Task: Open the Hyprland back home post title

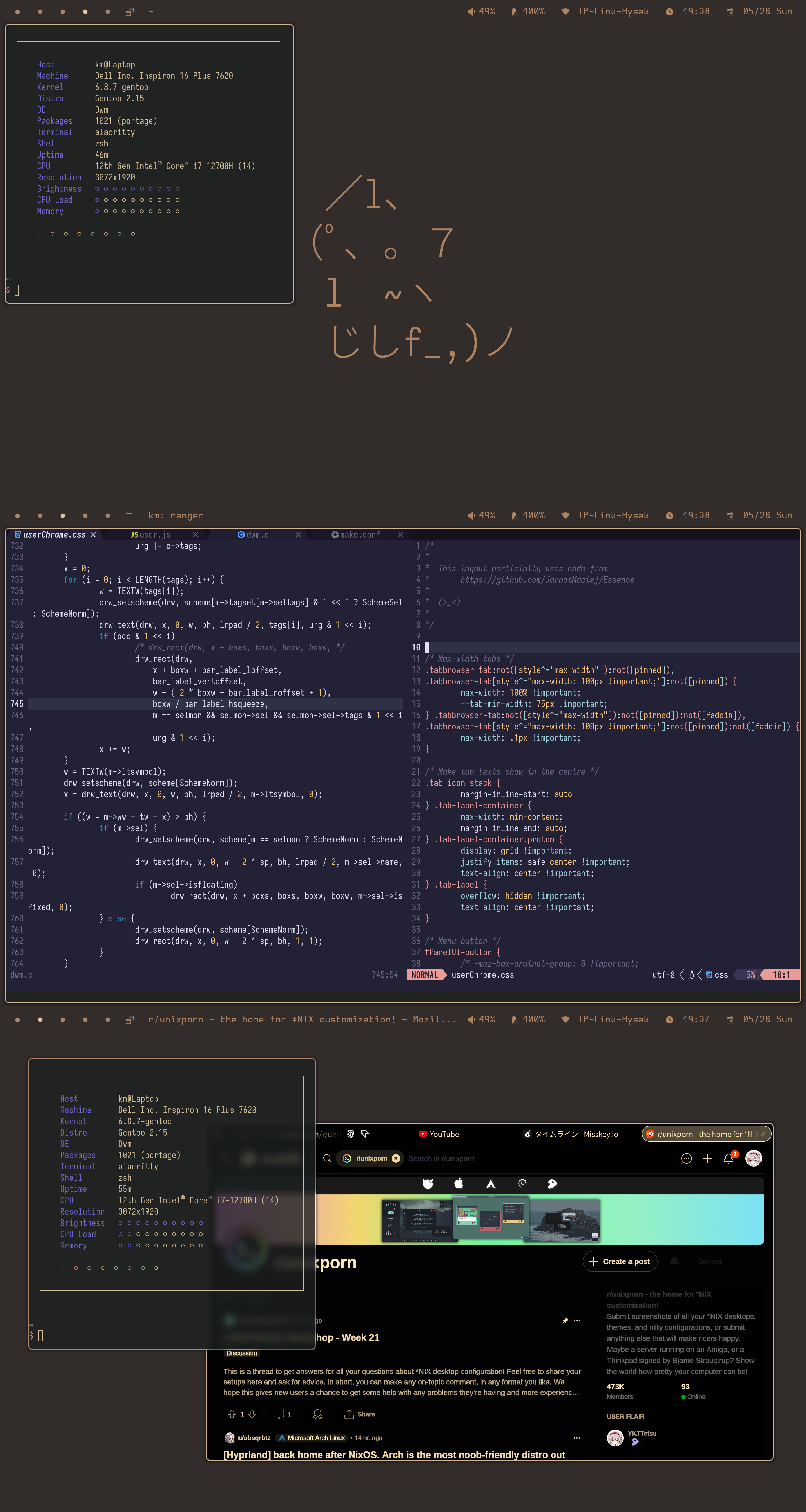Action: [394, 1455]
